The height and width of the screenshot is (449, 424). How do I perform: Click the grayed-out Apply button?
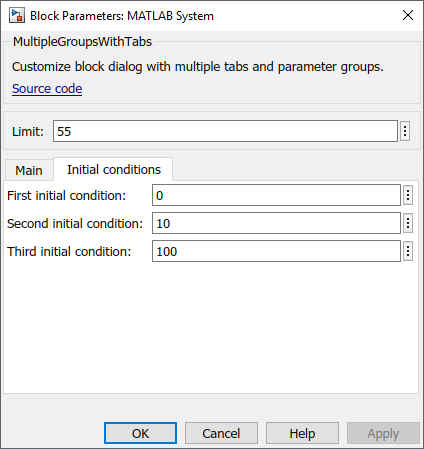point(383,433)
